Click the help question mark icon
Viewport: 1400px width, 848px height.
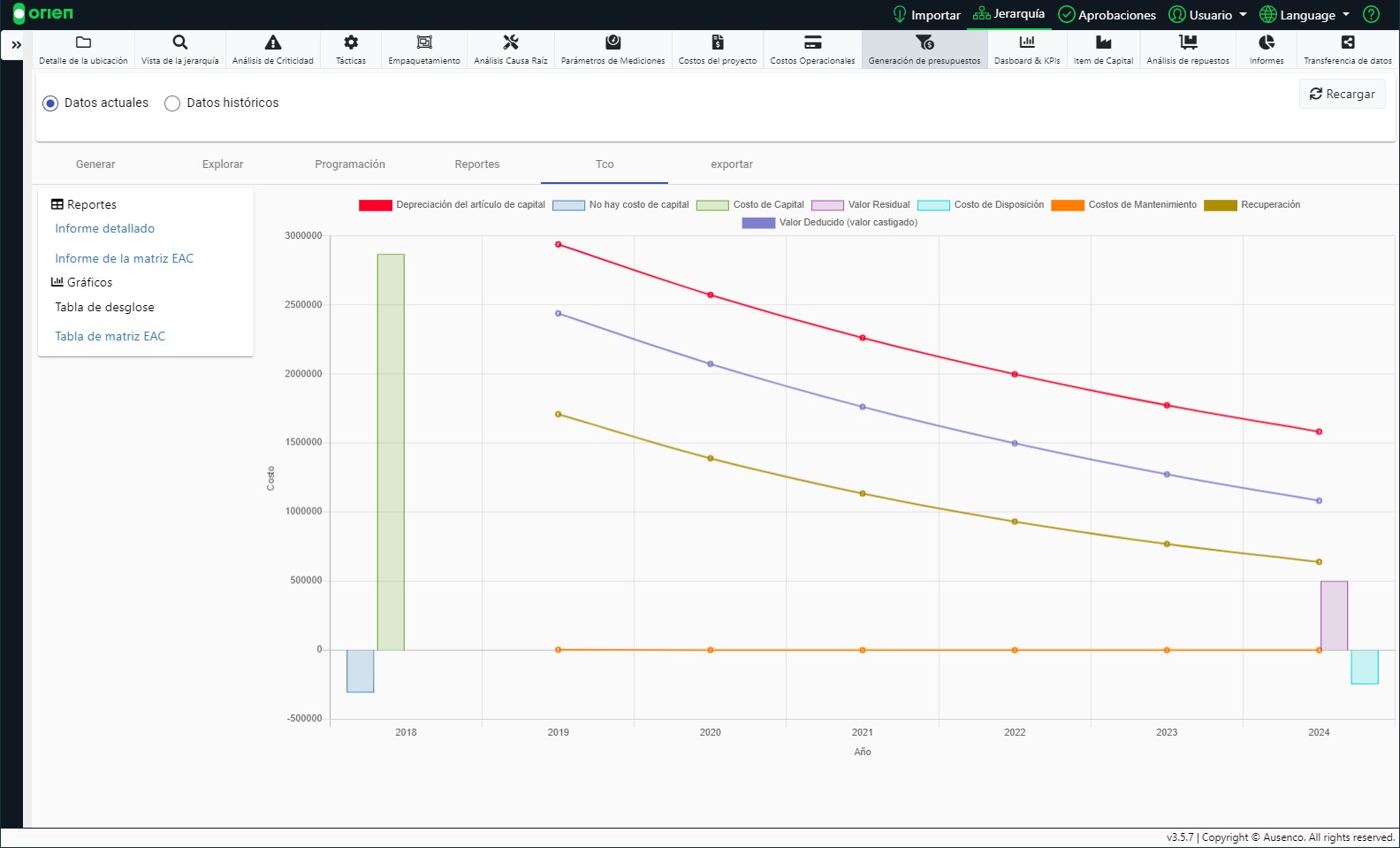[1371, 14]
